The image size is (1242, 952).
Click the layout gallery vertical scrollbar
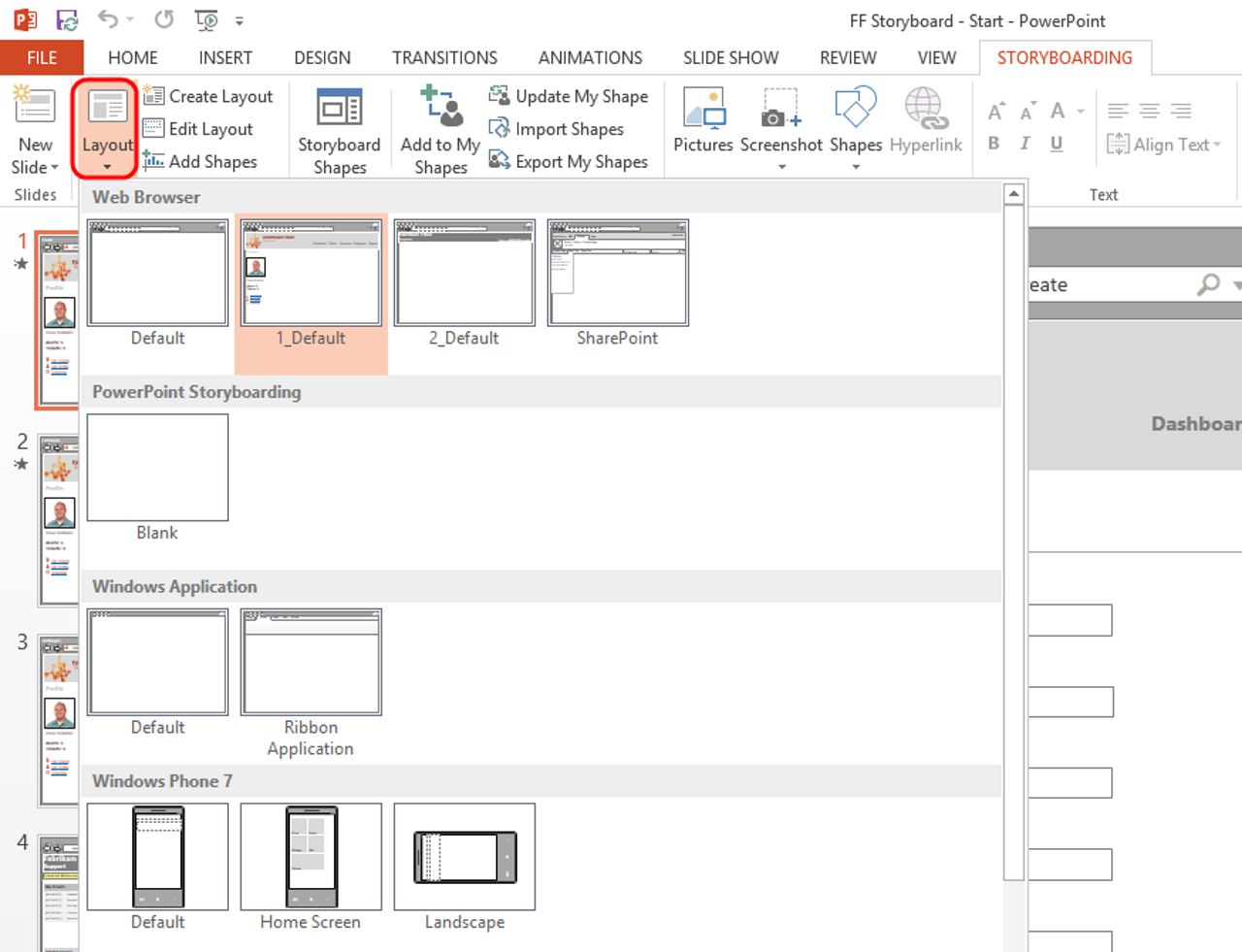1013,542
